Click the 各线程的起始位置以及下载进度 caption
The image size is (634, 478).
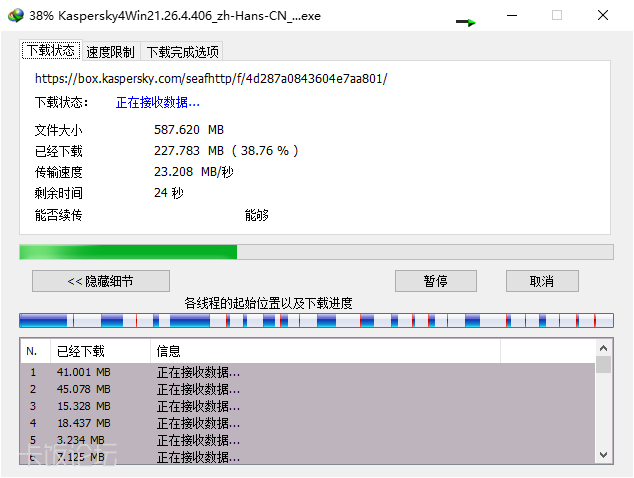tap(268, 303)
